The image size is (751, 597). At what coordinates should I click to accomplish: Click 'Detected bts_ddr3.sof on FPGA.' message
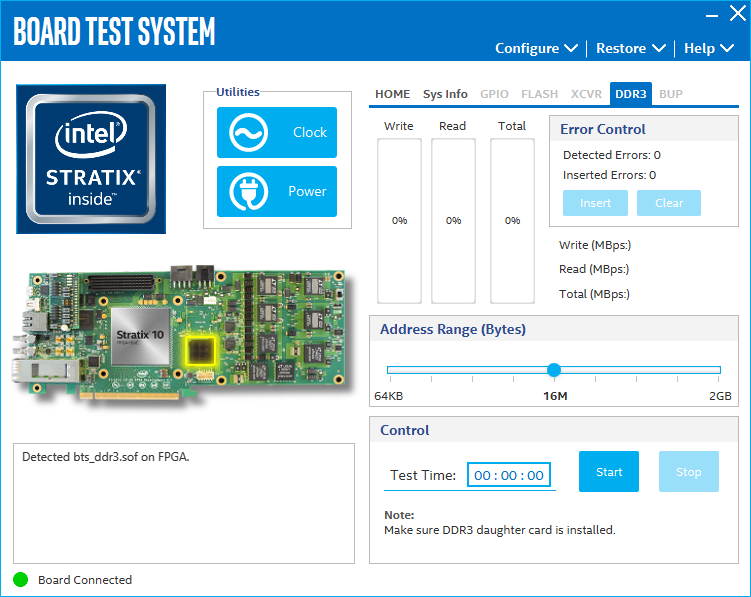(x=106, y=457)
